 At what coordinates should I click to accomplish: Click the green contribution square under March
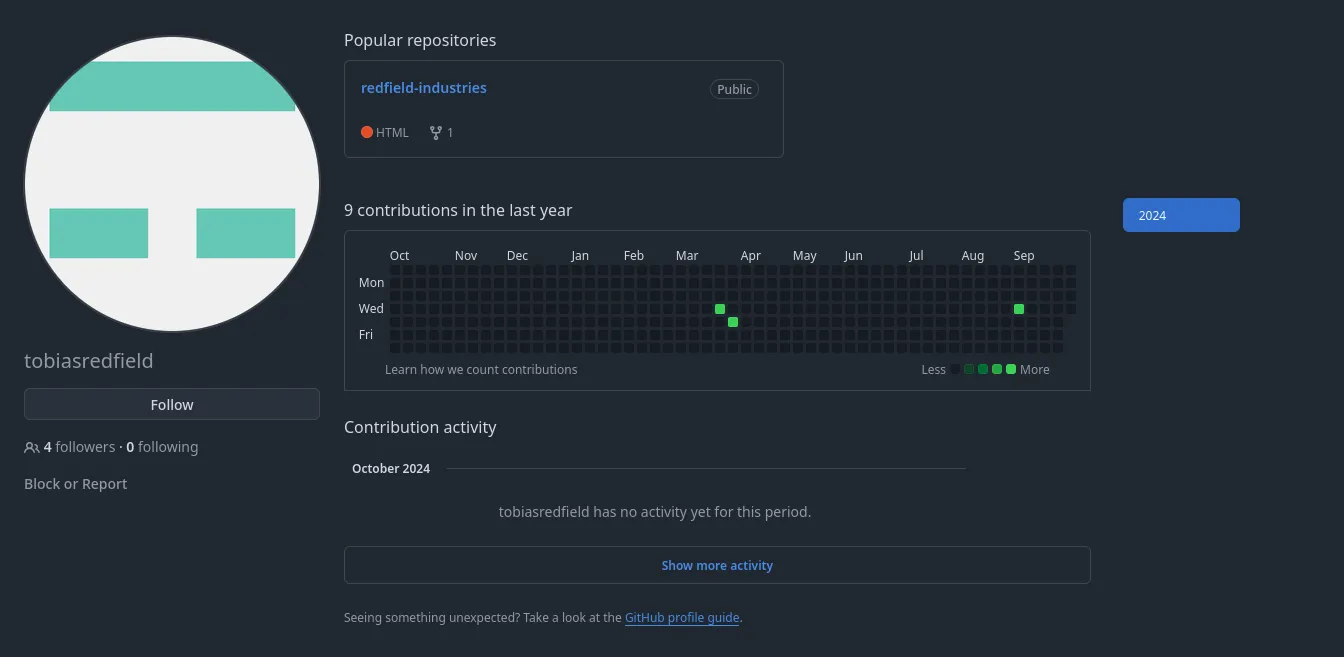point(719,309)
